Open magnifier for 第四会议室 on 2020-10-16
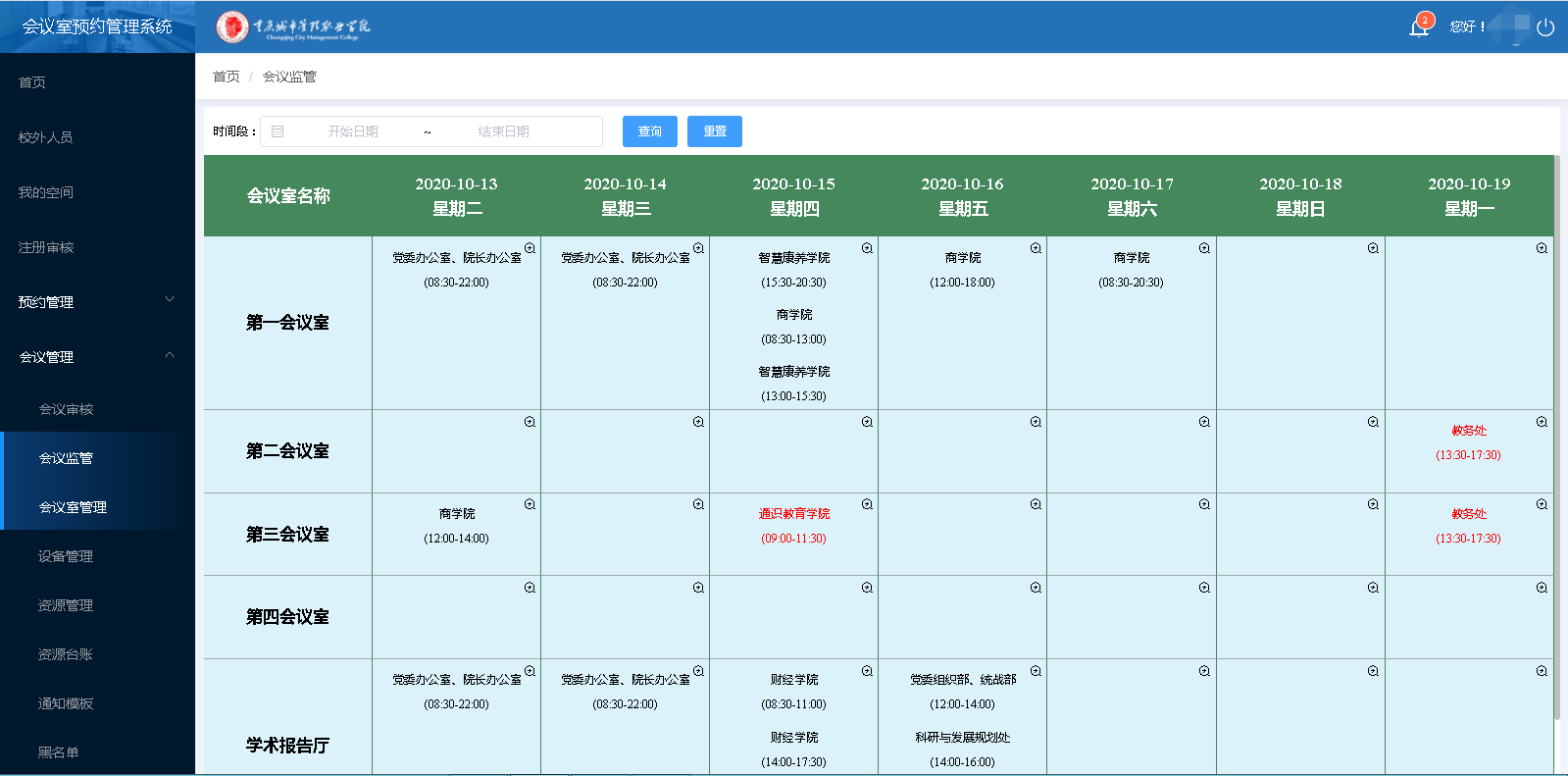 (x=1036, y=588)
